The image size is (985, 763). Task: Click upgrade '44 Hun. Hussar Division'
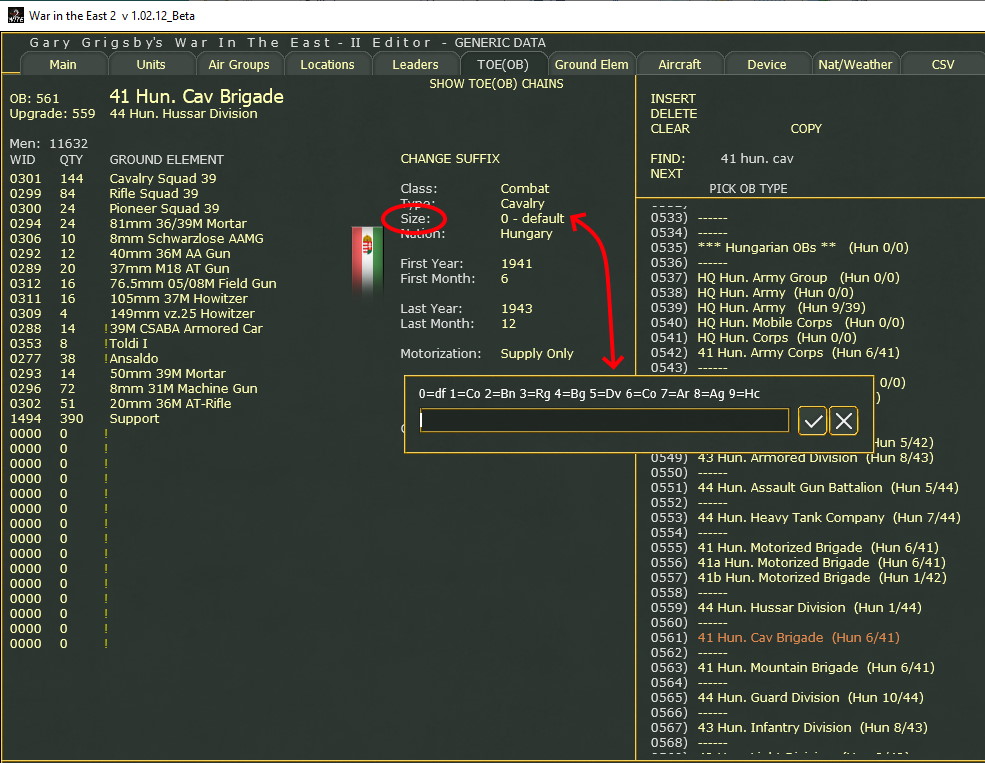(x=183, y=114)
